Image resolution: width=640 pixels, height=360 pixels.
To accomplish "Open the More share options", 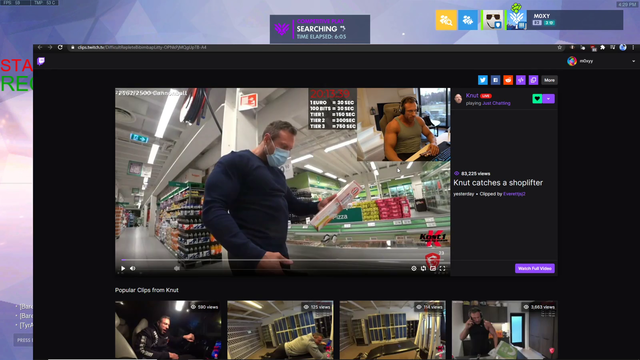I will pos(549,80).
